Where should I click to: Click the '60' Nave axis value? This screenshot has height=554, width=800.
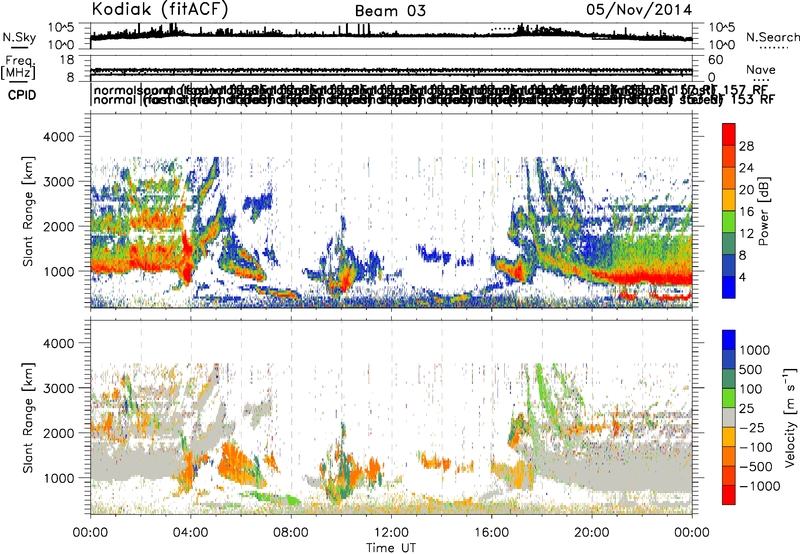pos(716,60)
